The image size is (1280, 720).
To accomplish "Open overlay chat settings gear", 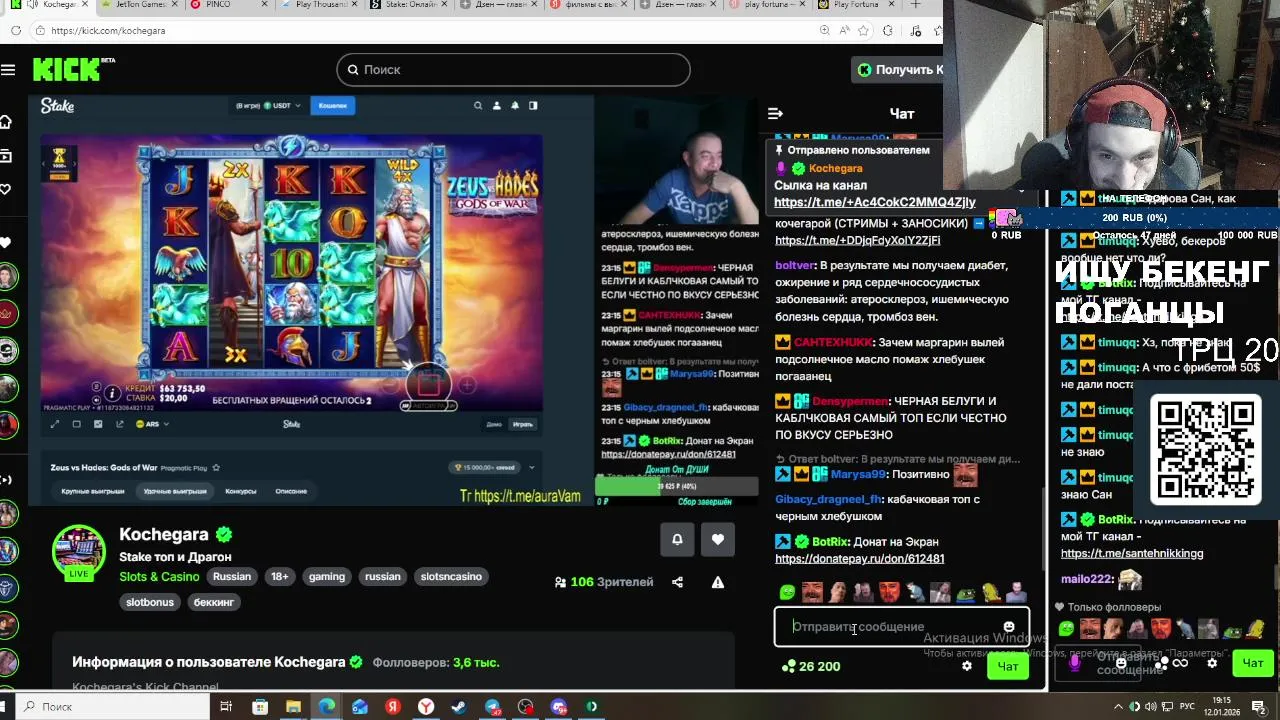I will pyautogui.click(x=1212, y=663).
